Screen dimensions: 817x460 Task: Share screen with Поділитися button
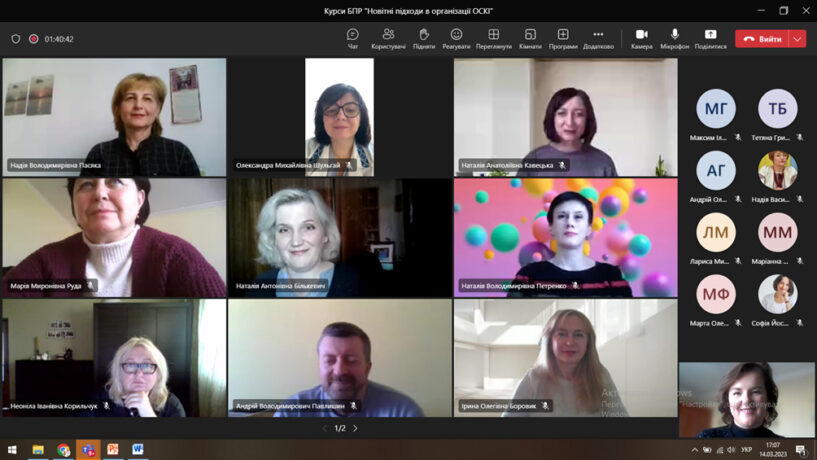(710, 38)
